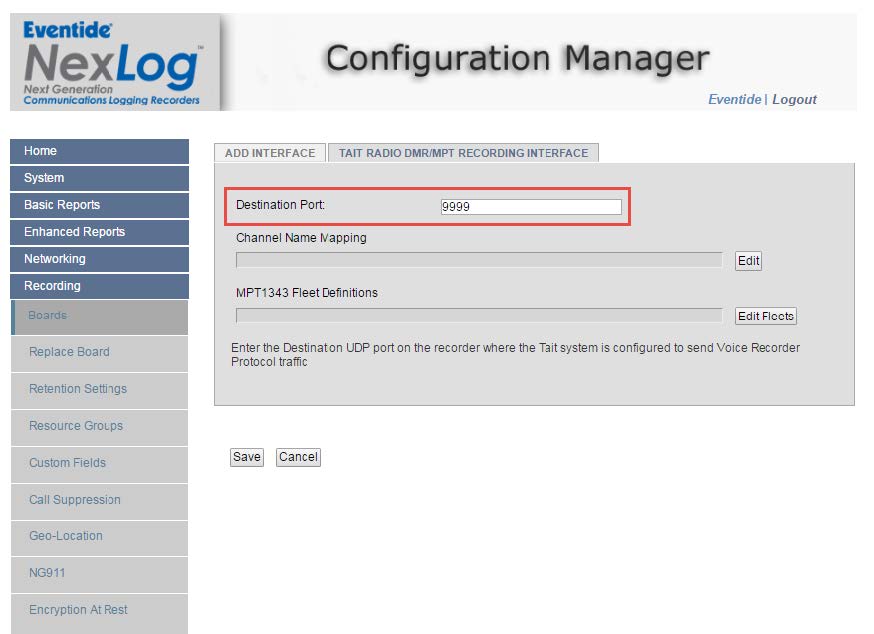Open Enhanced Reports in sidebar
The height and width of the screenshot is (634, 874).
[99, 232]
